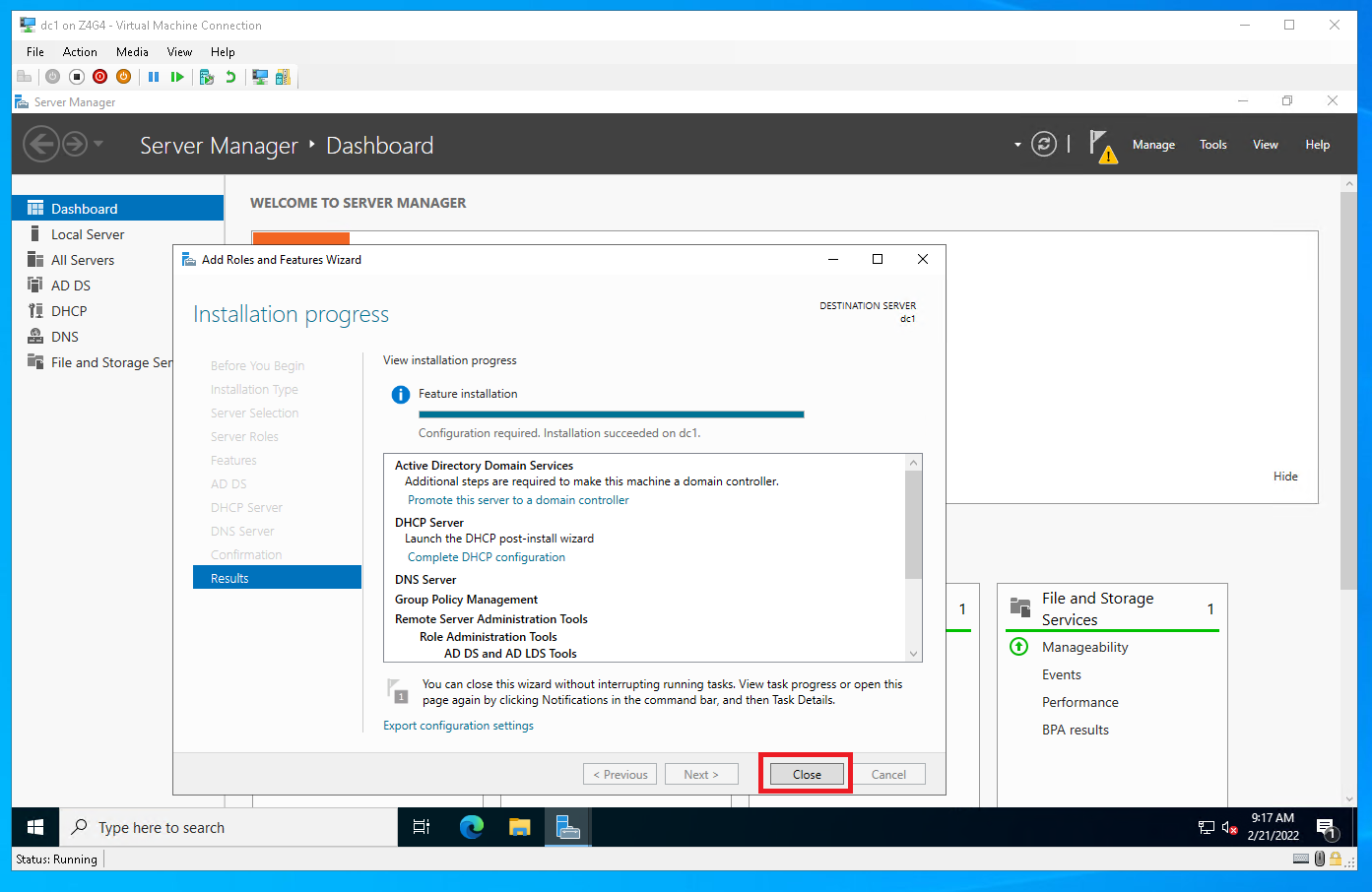Click Complete DHCP configuration link

click(x=487, y=557)
